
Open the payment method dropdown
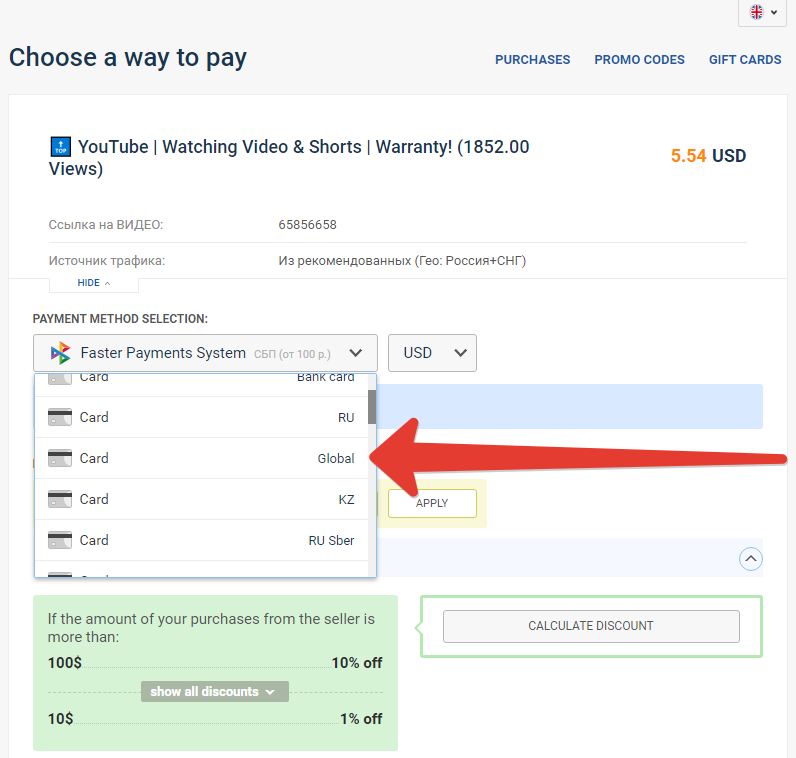(205, 353)
